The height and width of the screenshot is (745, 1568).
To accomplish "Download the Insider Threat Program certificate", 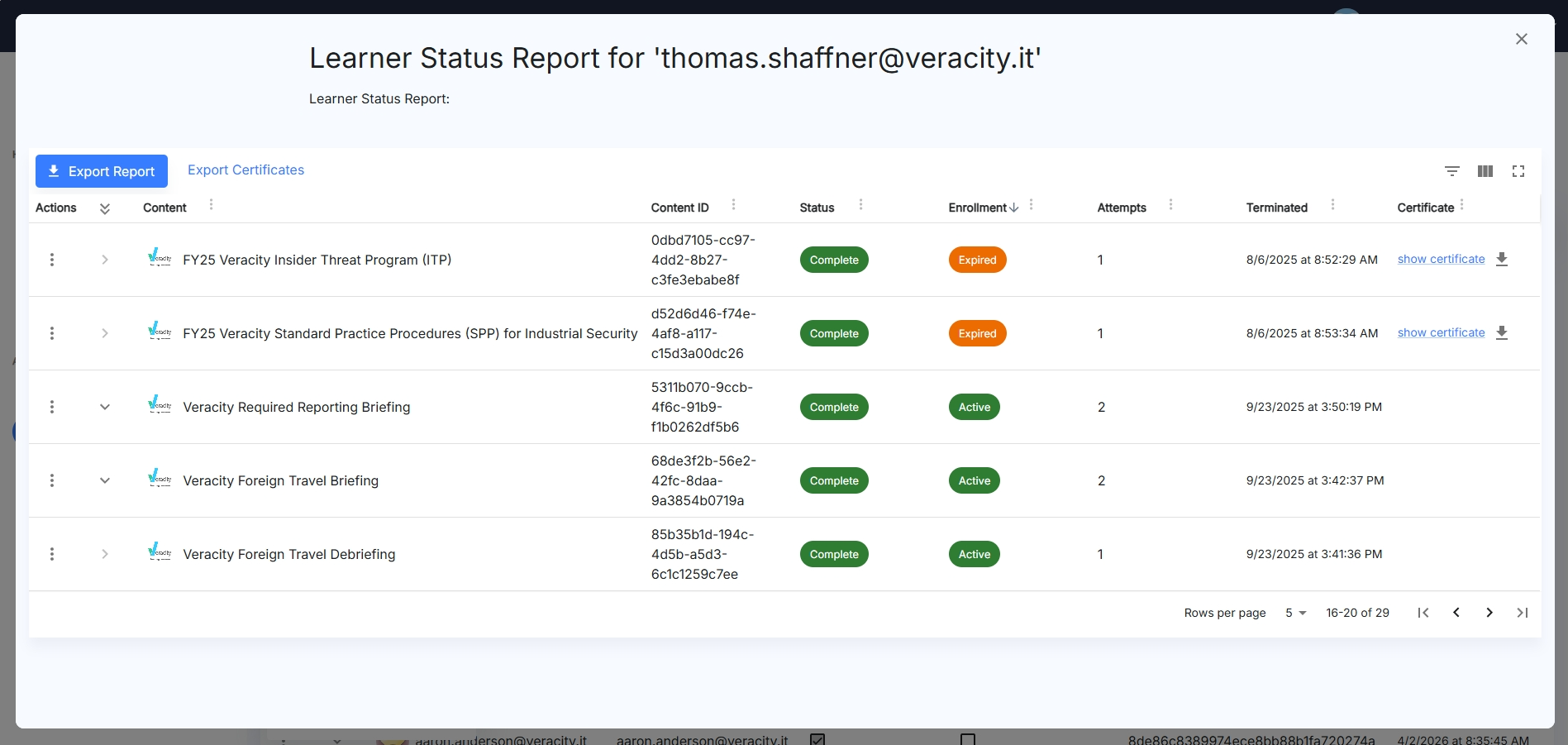I will (x=1502, y=260).
